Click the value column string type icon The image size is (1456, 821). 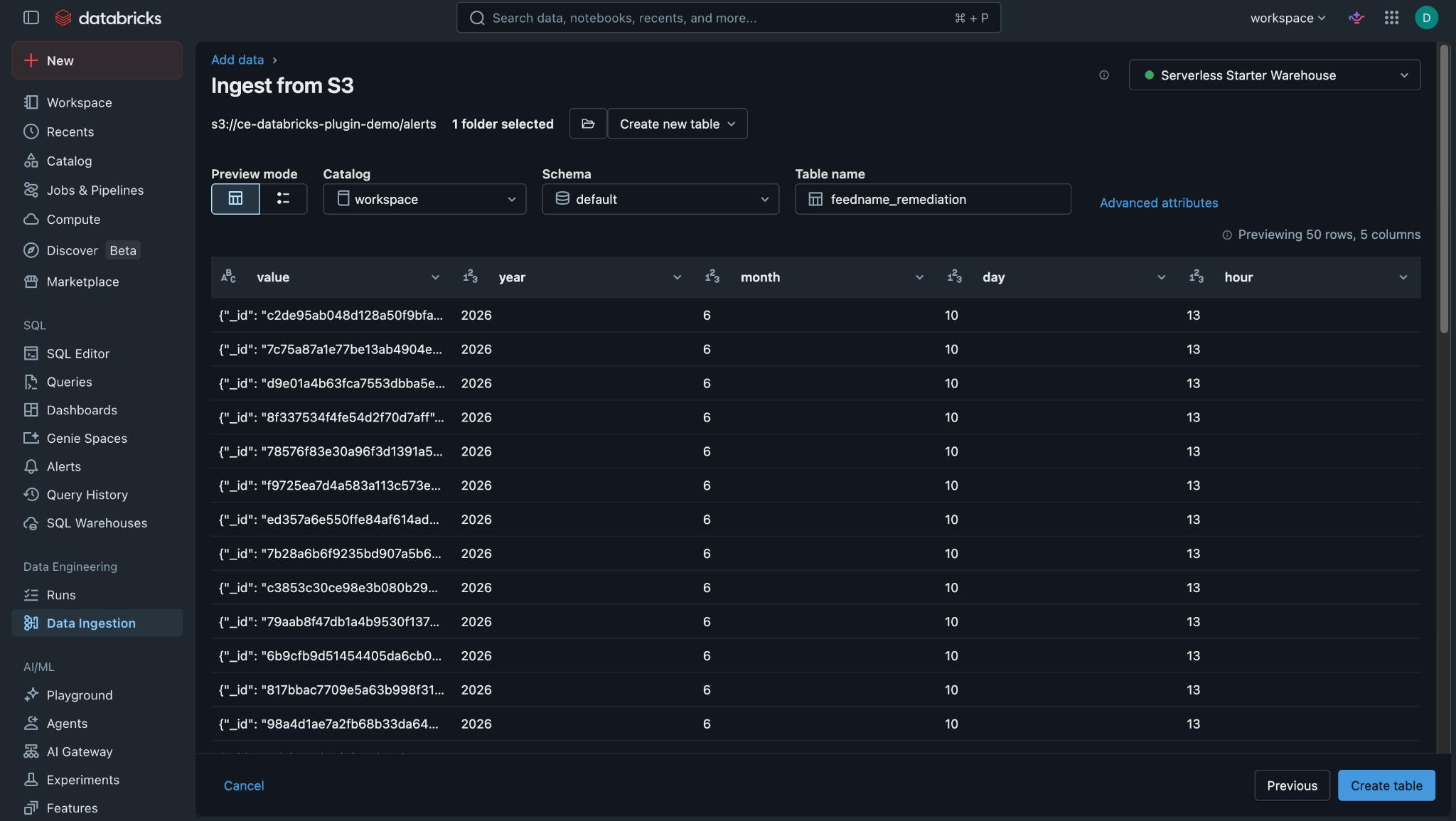pyautogui.click(x=228, y=277)
